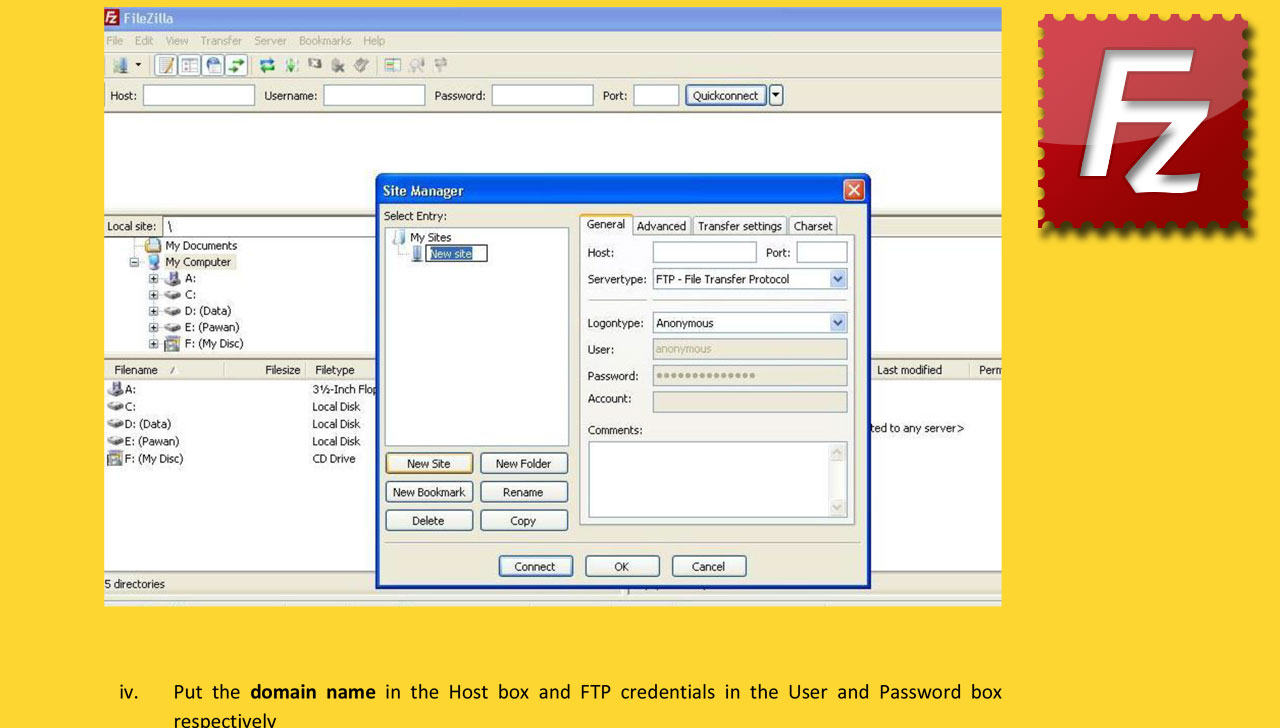Open the Server menu
This screenshot has height=728, width=1280.
270,41
